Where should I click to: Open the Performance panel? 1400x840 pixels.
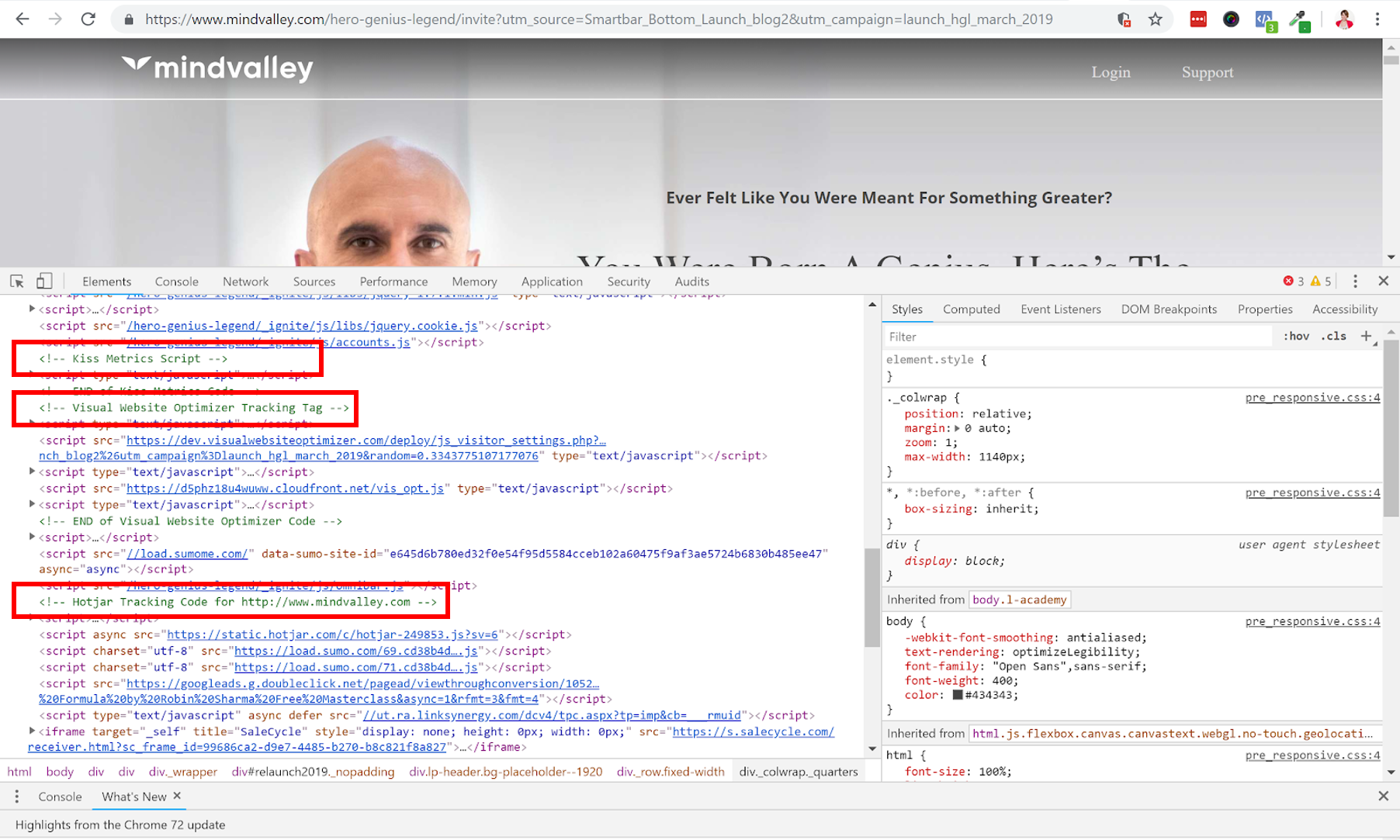(393, 282)
